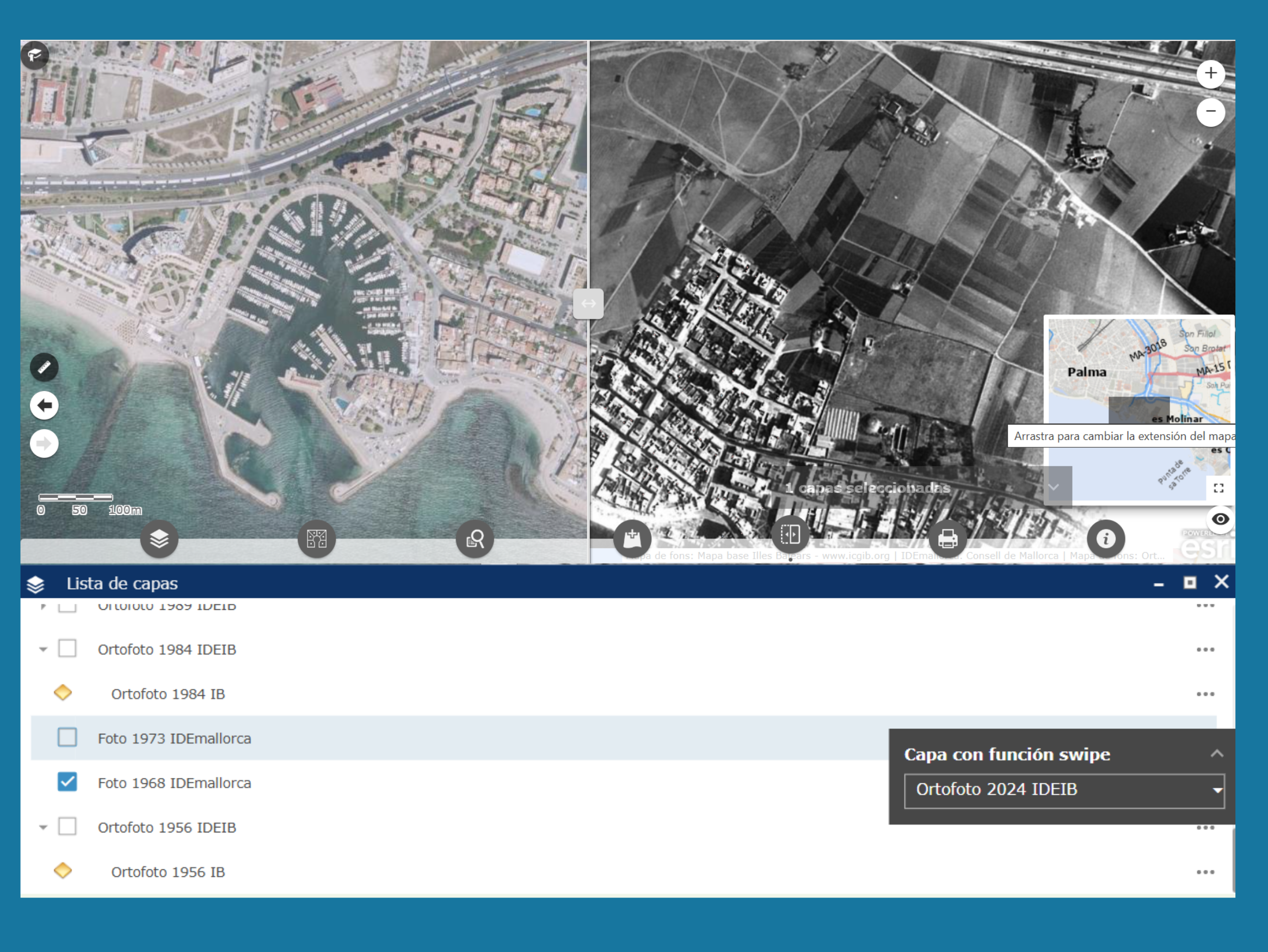Open the info about widget
The image size is (1268, 952).
[x=1105, y=539]
